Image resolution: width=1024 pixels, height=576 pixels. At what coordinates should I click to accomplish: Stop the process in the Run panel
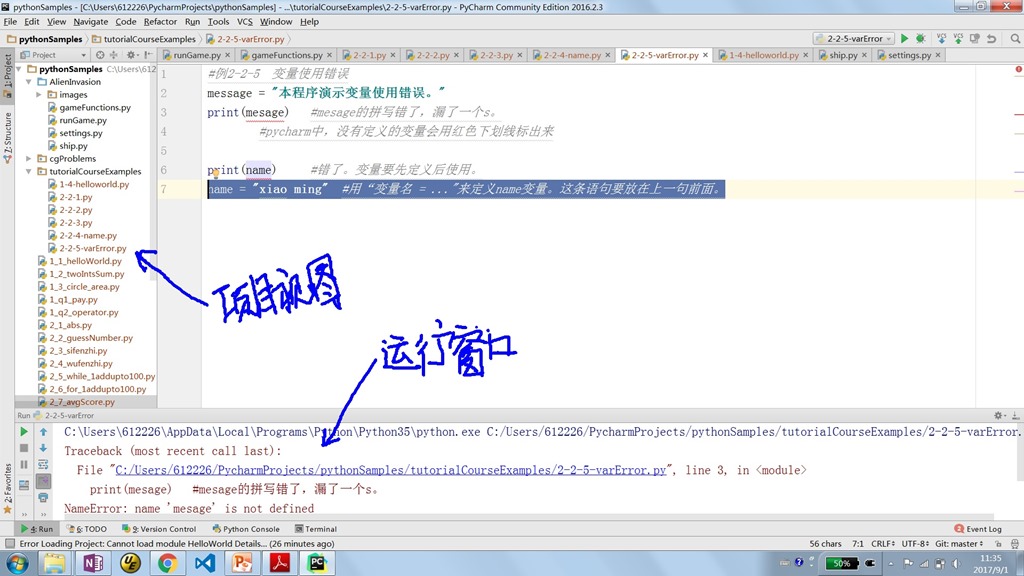click(x=24, y=448)
